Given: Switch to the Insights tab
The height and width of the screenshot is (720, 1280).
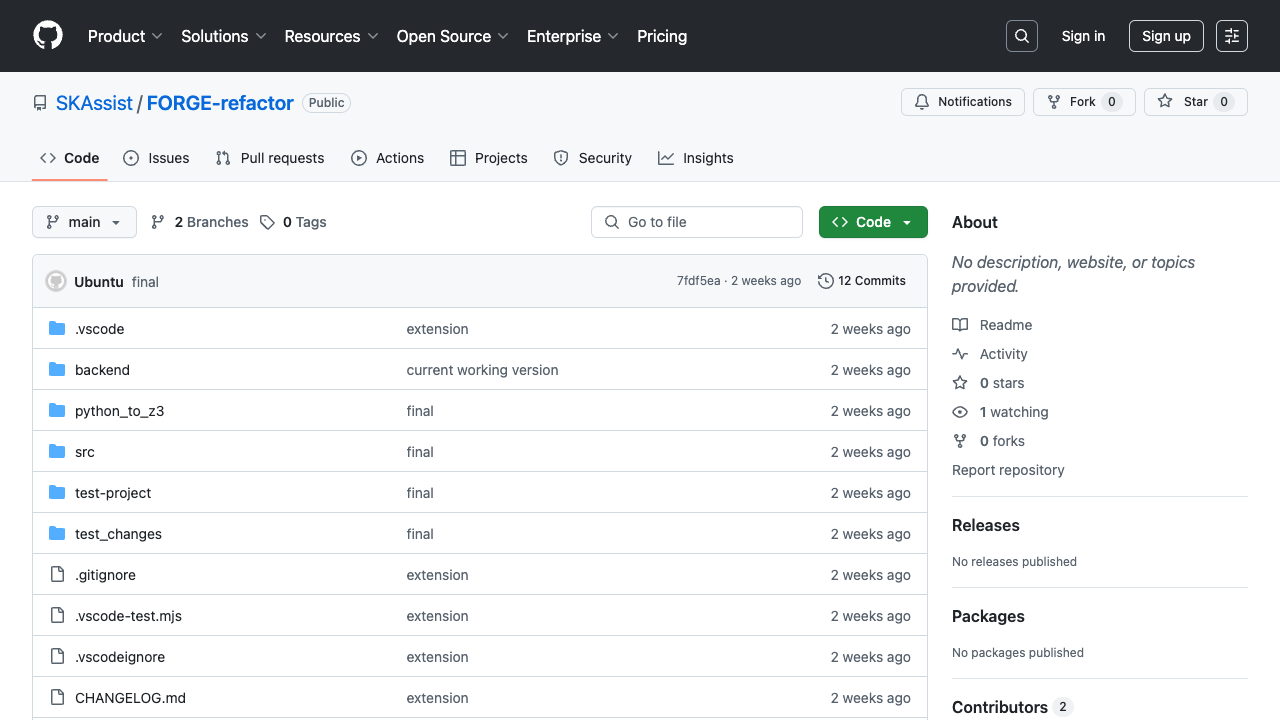Looking at the screenshot, I should [x=696, y=158].
